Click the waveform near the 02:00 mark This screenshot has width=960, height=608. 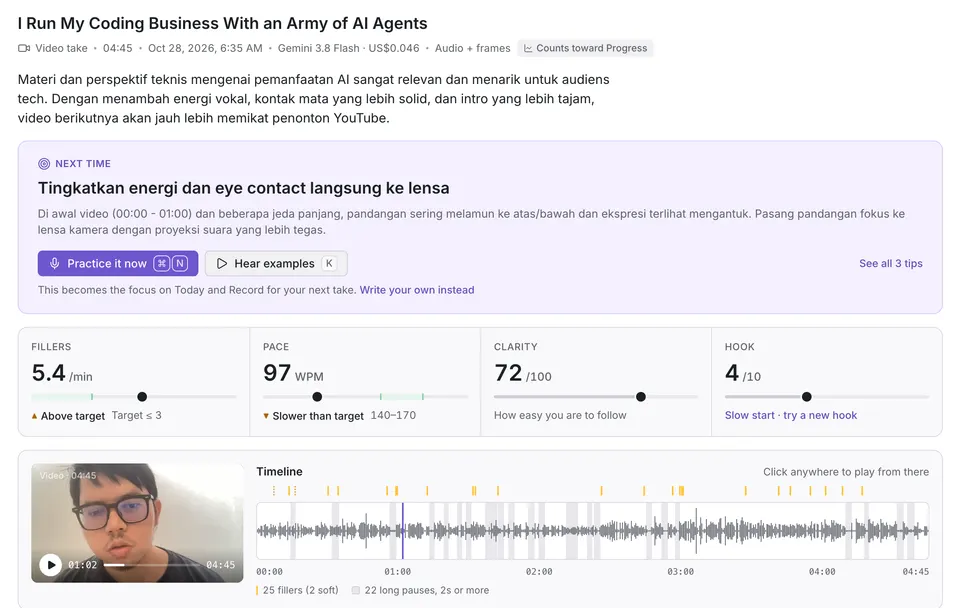539,531
